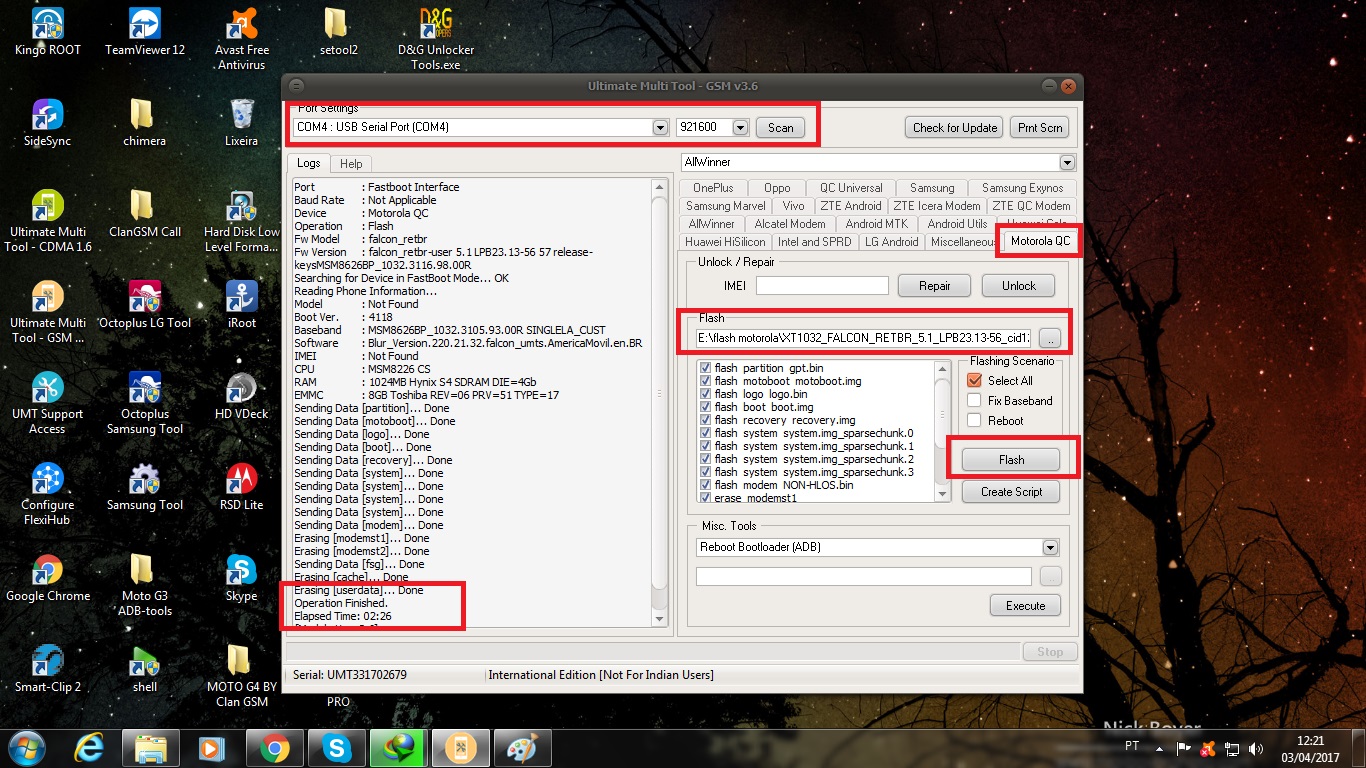Open the shell desktop shortcut
The image size is (1366, 768).
(x=145, y=669)
